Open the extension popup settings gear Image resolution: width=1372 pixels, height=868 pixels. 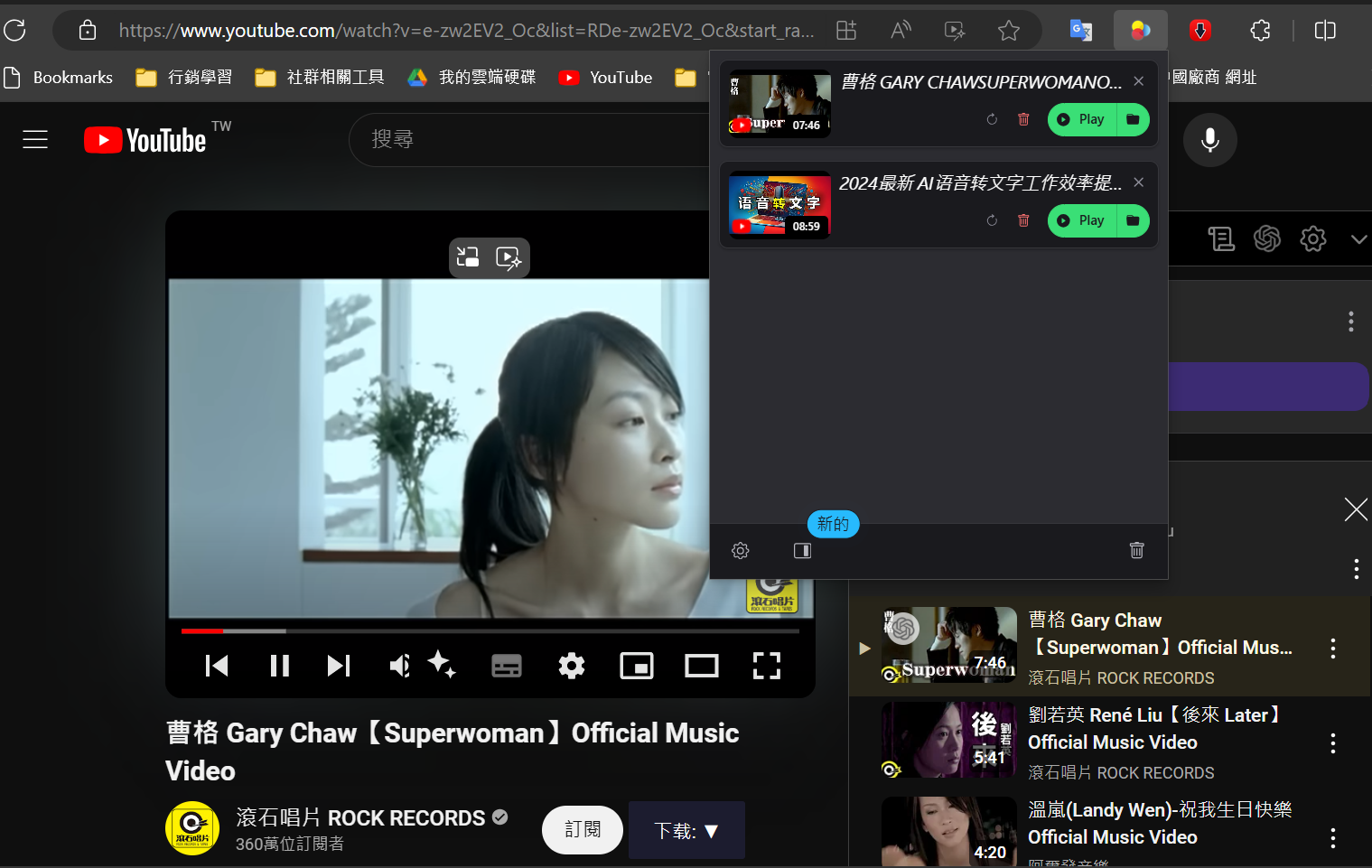[x=741, y=551]
